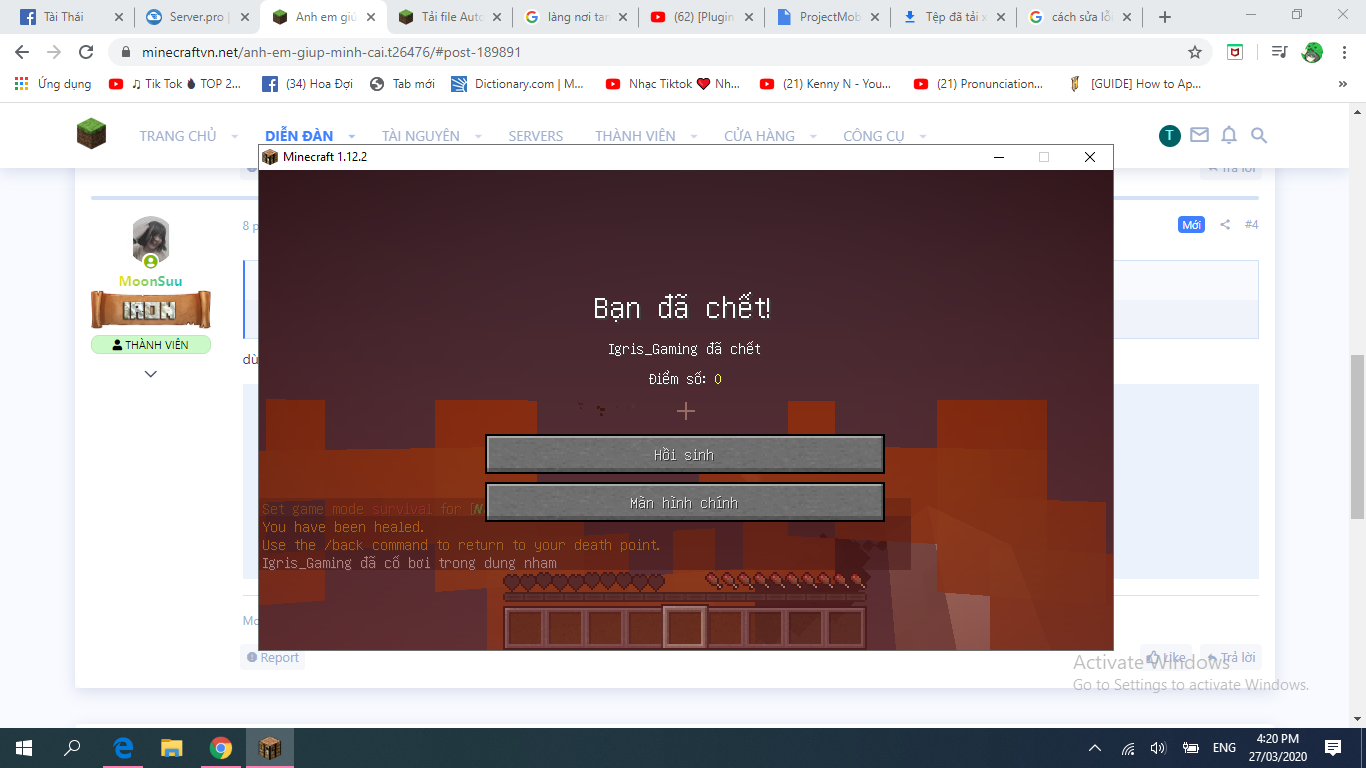The height and width of the screenshot is (768, 1366).
Task: Click the forum search magnifier icon
Action: click(x=1259, y=135)
